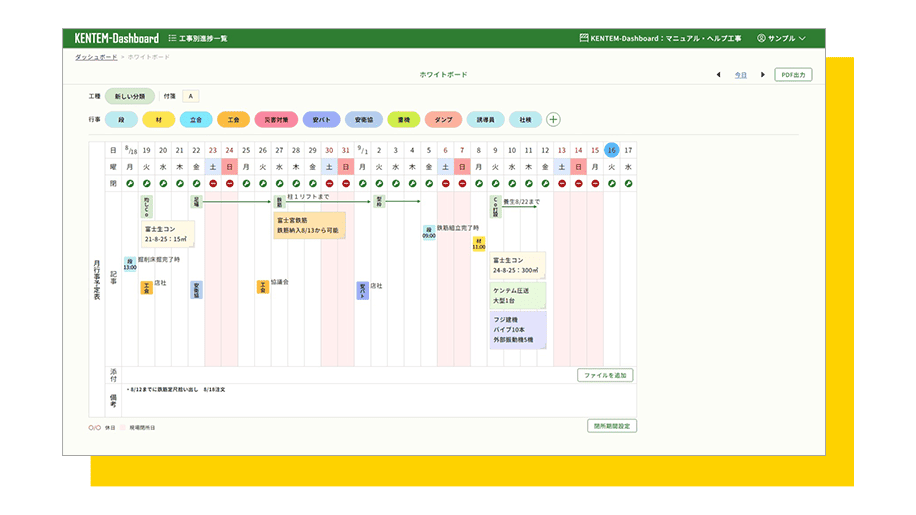Pick the 誘導員 event tag
Screen dimensions: 916x515
coord(485,120)
